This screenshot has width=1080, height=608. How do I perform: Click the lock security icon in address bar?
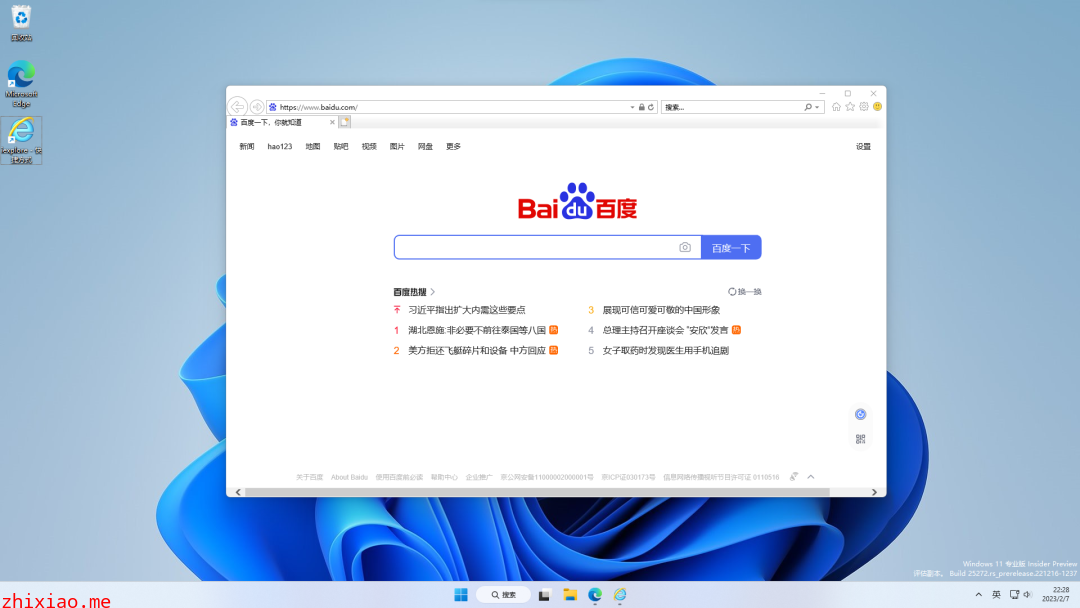(641, 107)
